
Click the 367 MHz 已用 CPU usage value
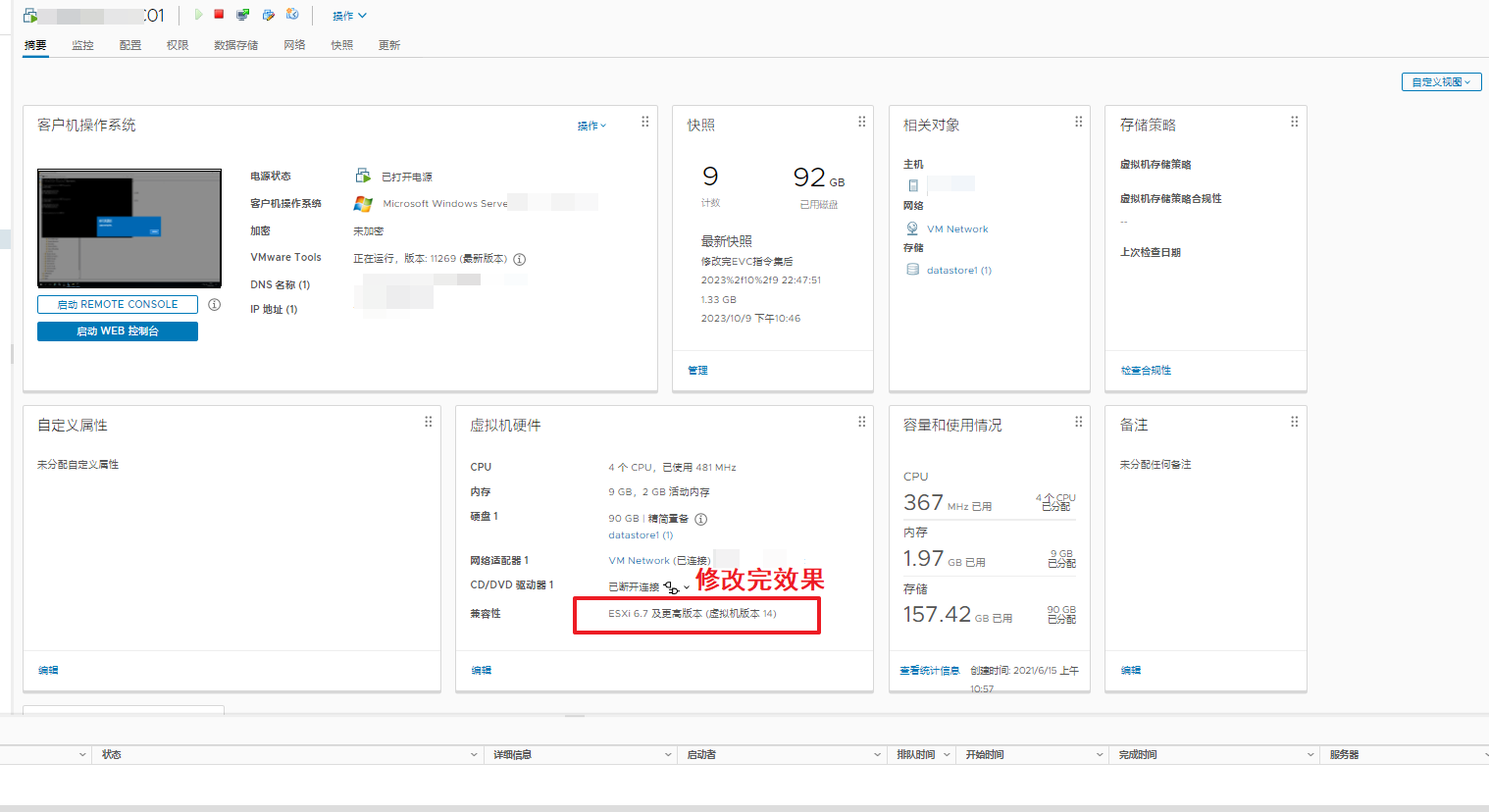coord(948,503)
